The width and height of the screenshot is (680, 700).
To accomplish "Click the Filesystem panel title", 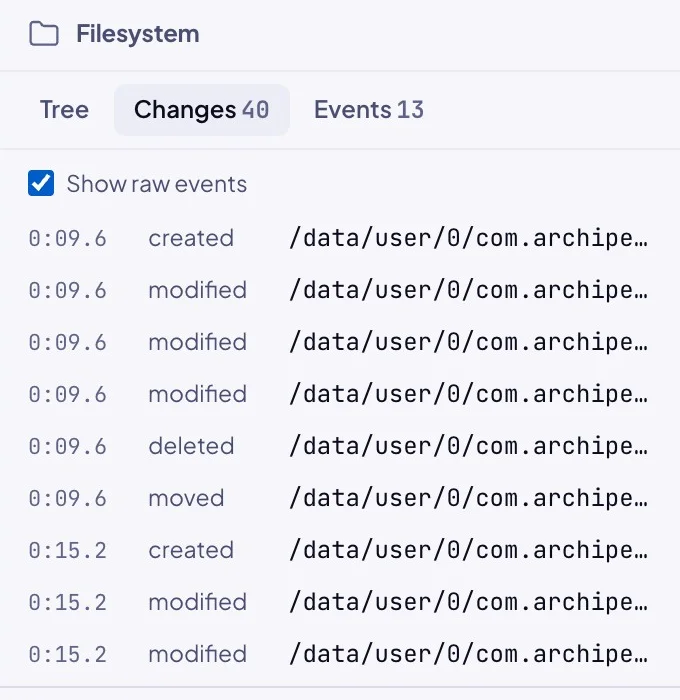I will point(138,34).
